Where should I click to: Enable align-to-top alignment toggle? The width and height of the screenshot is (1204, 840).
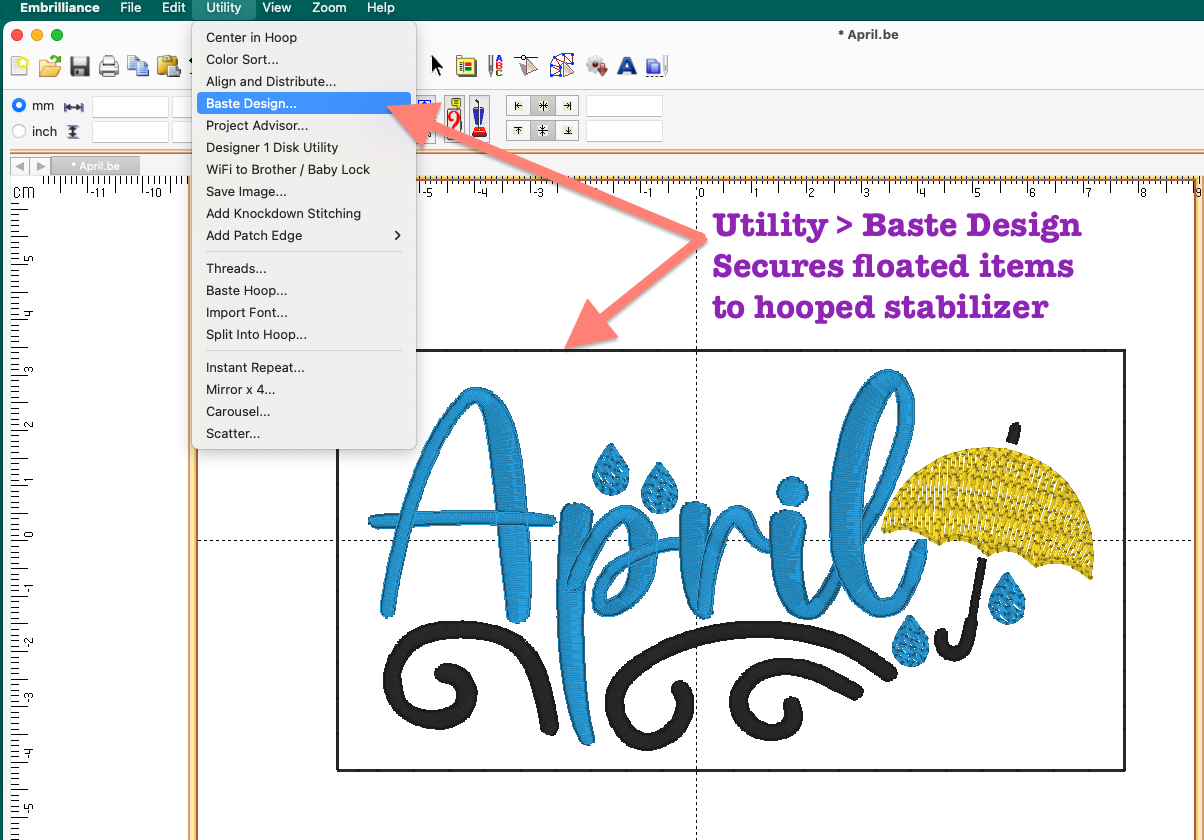pos(517,128)
